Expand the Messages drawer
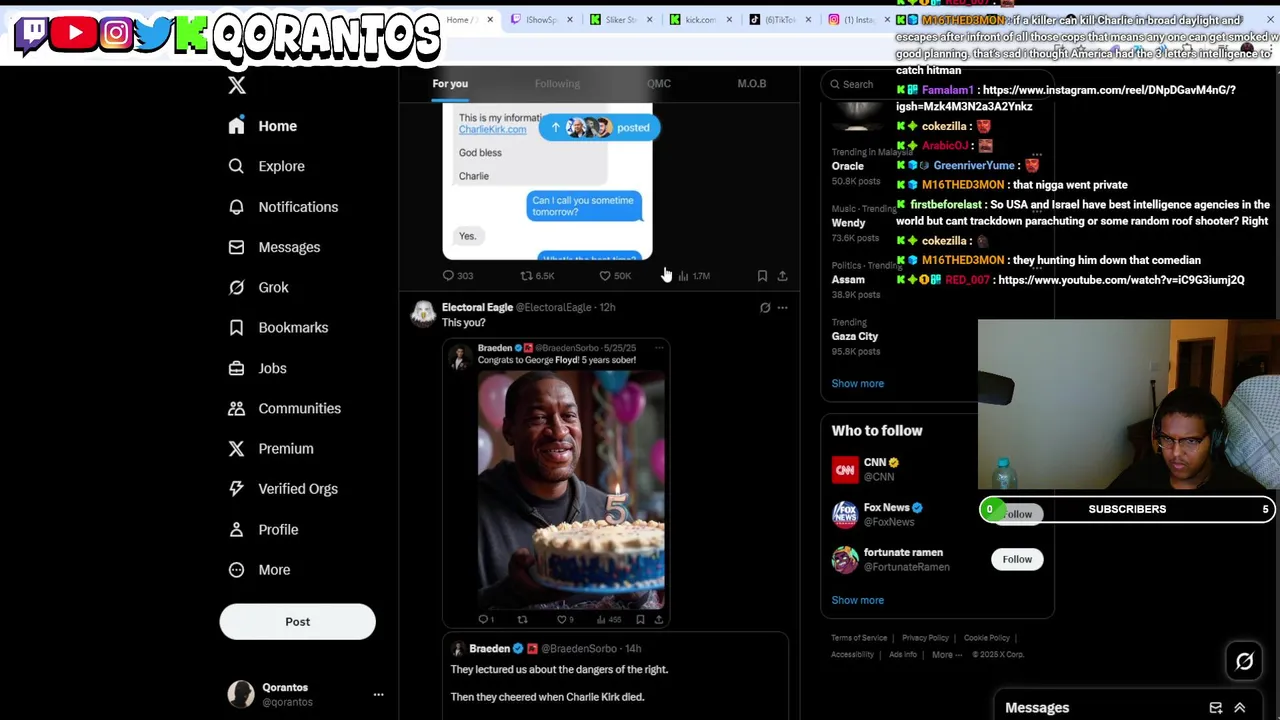This screenshot has width=1280, height=720. (x=1240, y=708)
